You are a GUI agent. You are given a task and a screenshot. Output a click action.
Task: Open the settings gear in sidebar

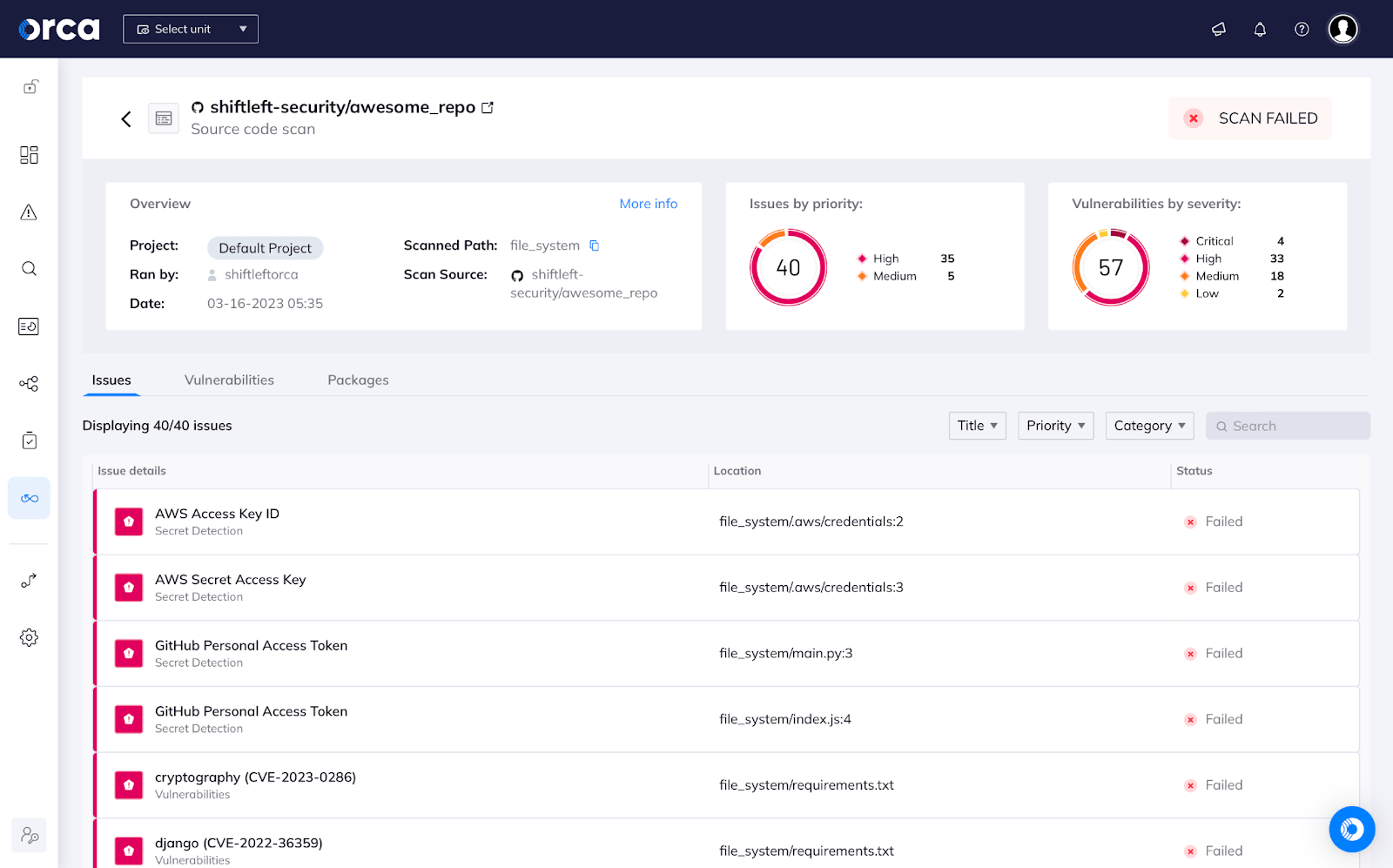coord(29,637)
